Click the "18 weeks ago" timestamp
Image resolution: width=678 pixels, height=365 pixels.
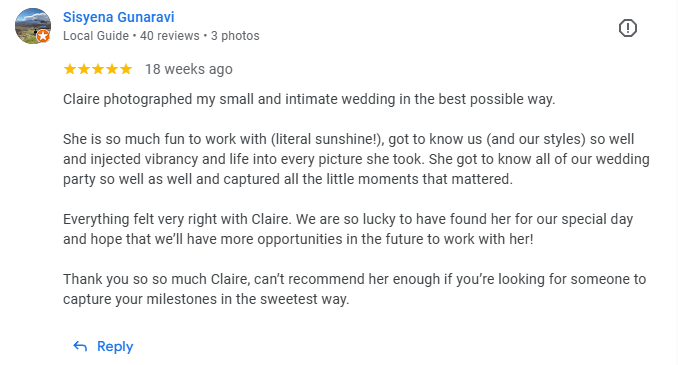[189, 69]
